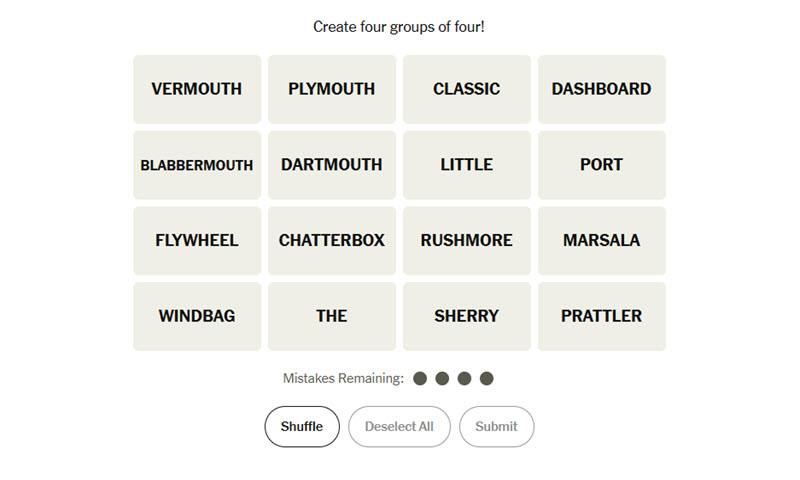Select the VERMOUTH word tile

pos(197,89)
